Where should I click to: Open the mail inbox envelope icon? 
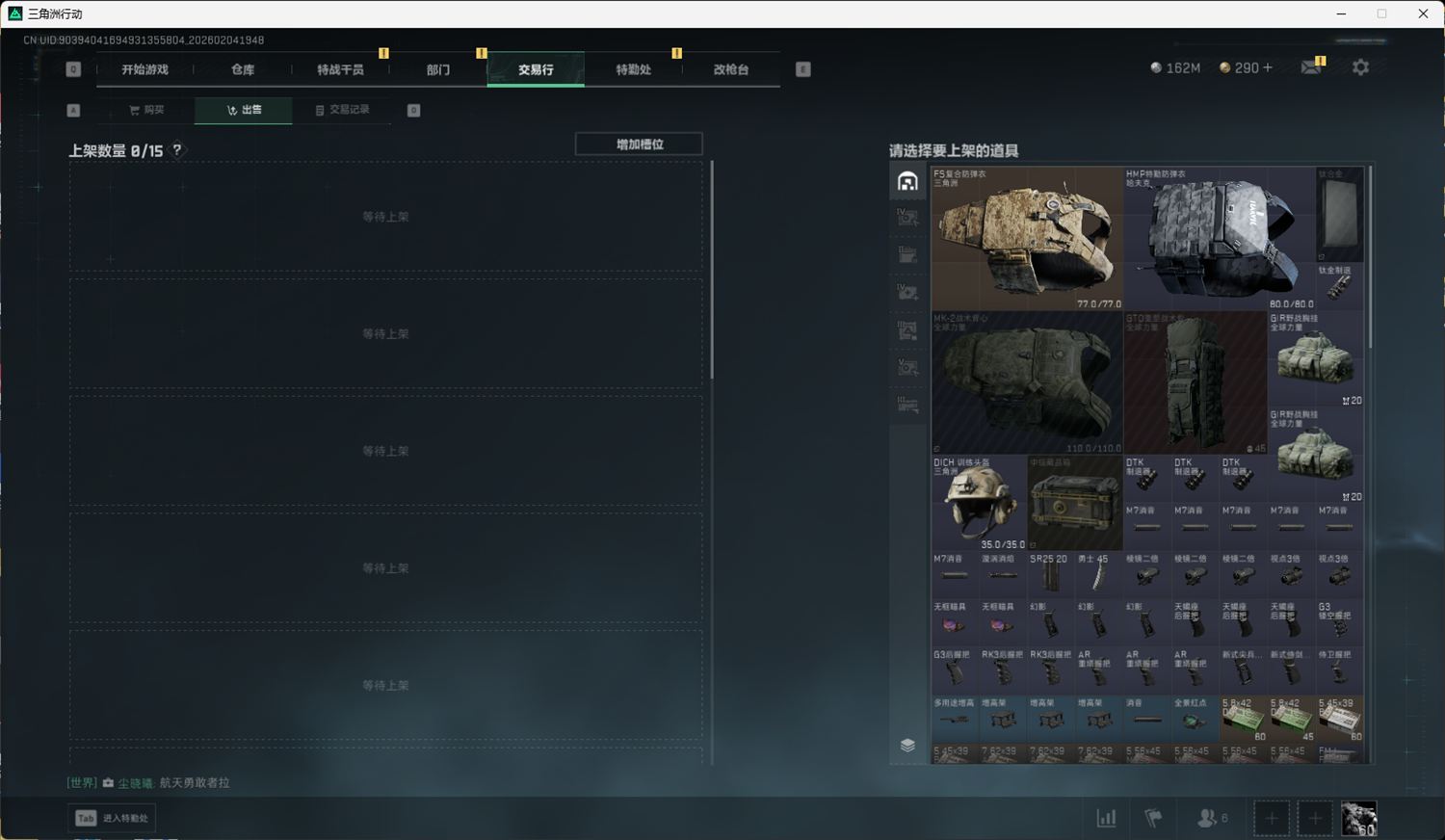[1311, 67]
